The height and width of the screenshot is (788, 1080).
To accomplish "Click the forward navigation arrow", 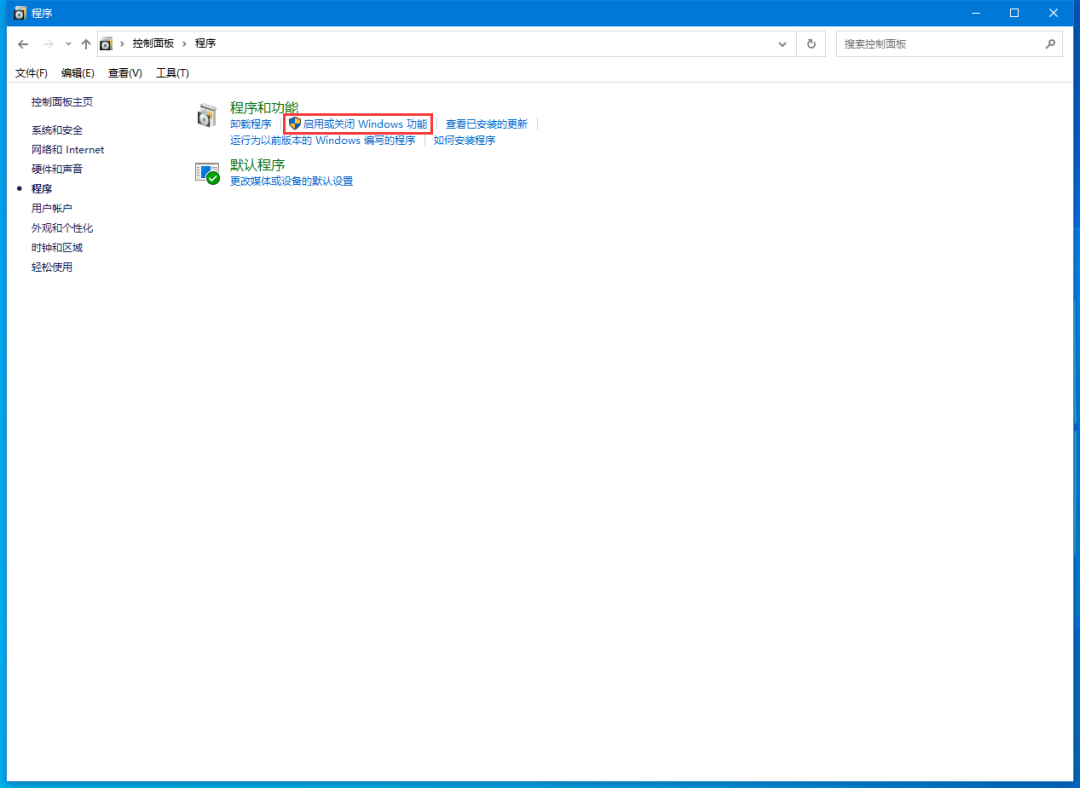I will coord(48,44).
